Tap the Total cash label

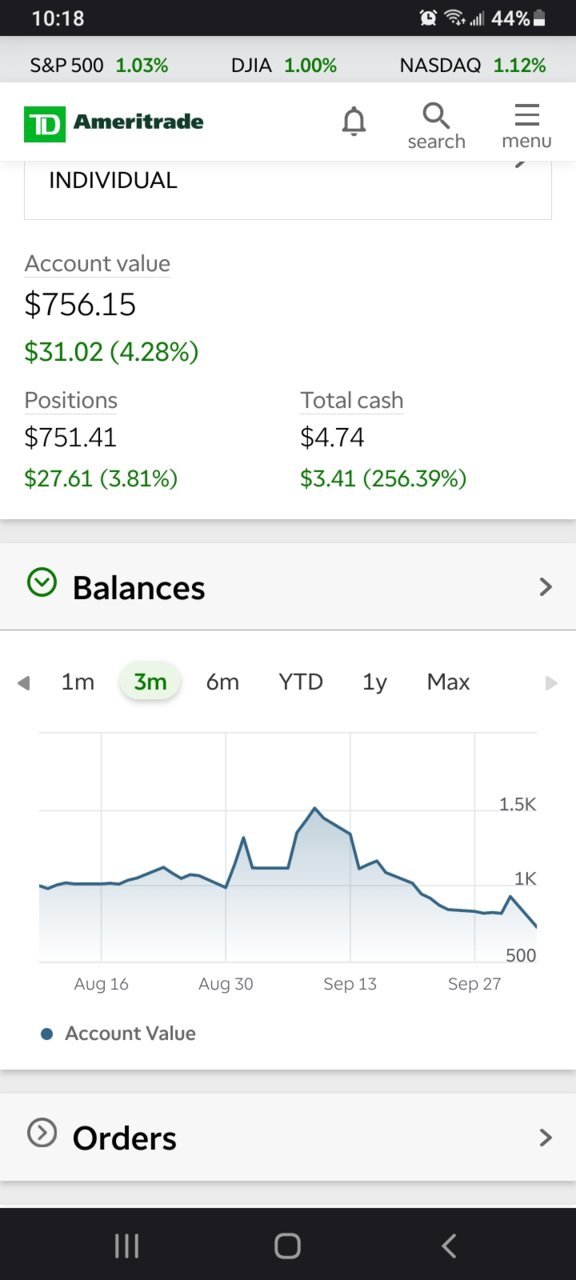352,400
